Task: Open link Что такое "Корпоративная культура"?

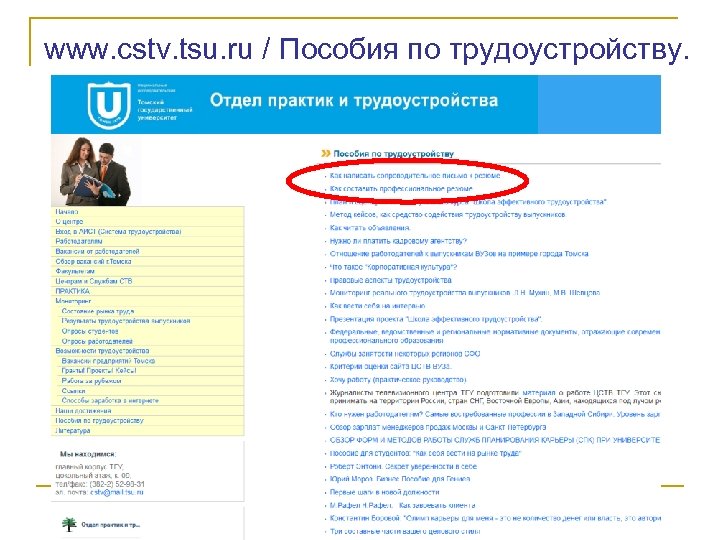Action: tap(393, 267)
